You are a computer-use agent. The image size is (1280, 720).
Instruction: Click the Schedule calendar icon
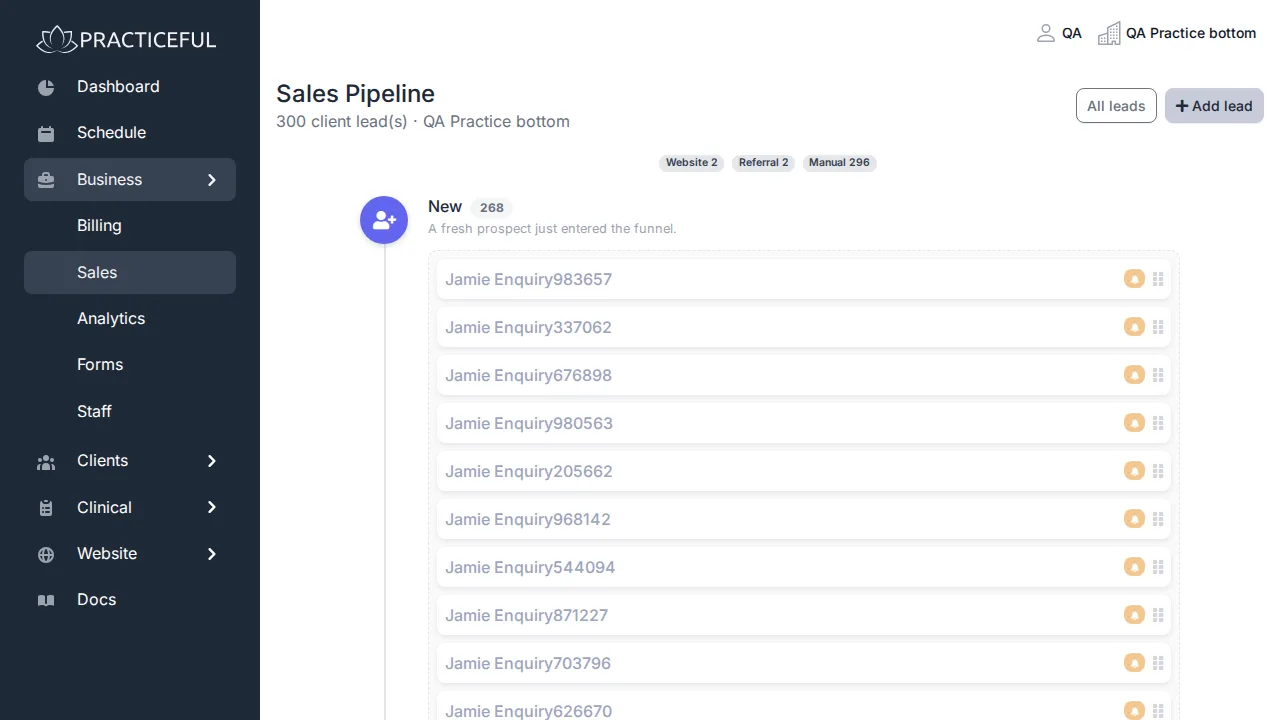point(46,133)
